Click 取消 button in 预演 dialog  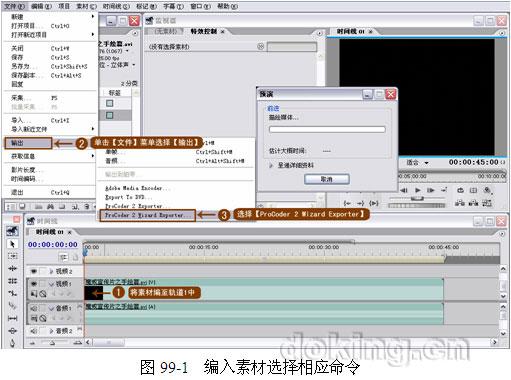click(x=327, y=179)
